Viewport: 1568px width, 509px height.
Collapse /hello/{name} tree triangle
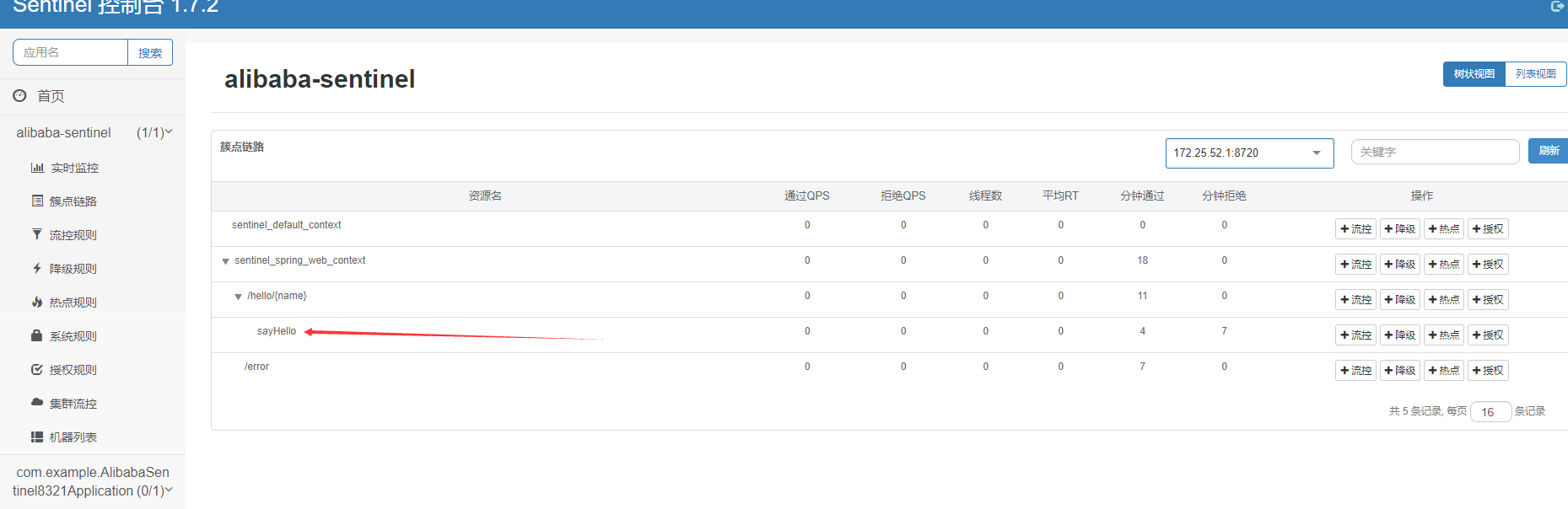238,297
